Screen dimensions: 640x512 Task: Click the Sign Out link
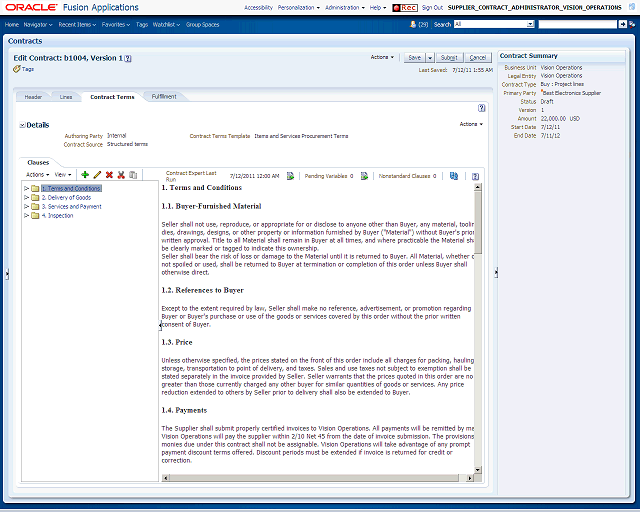click(432, 7)
